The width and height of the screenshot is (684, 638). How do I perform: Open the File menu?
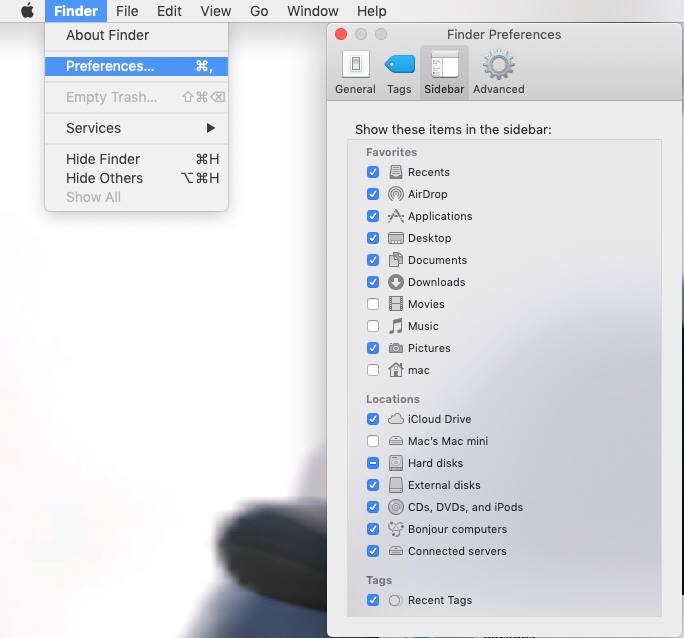point(127,11)
